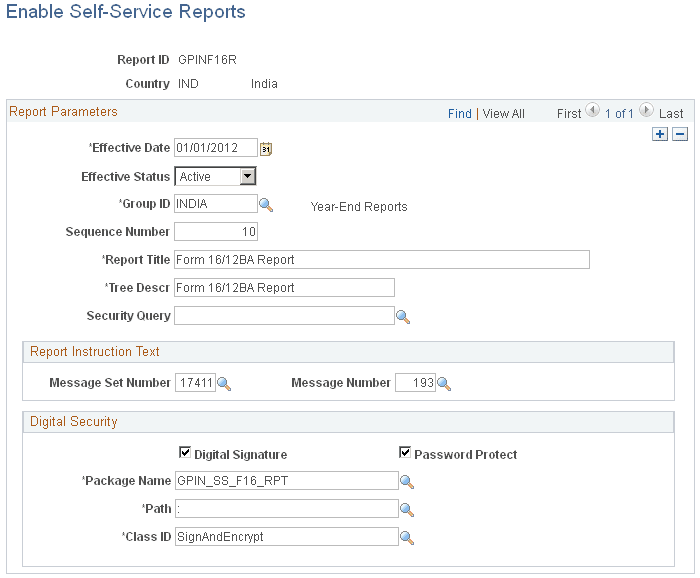Open the Path lookup magnifier

[407, 509]
